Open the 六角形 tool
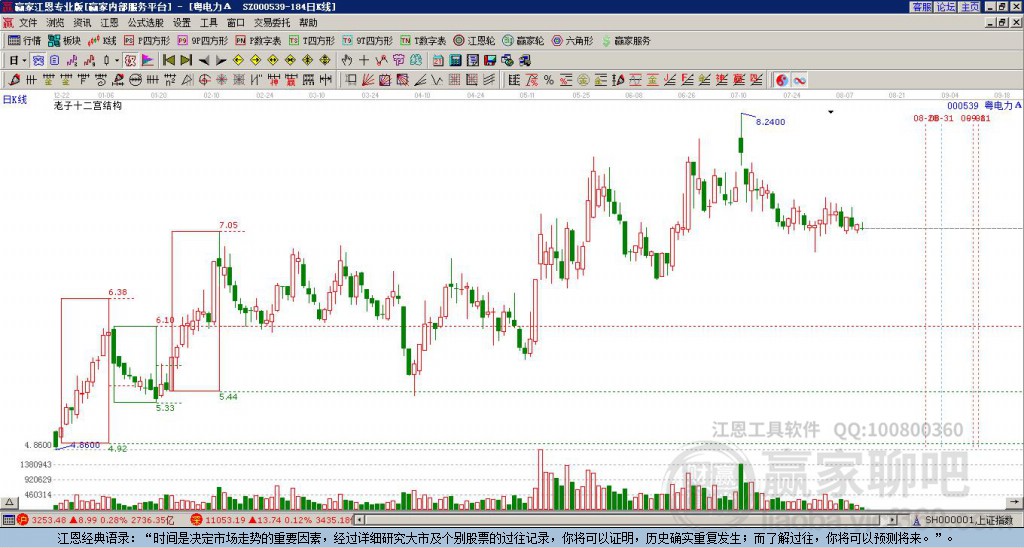Viewport: 1024px width, 548px height. pos(572,40)
